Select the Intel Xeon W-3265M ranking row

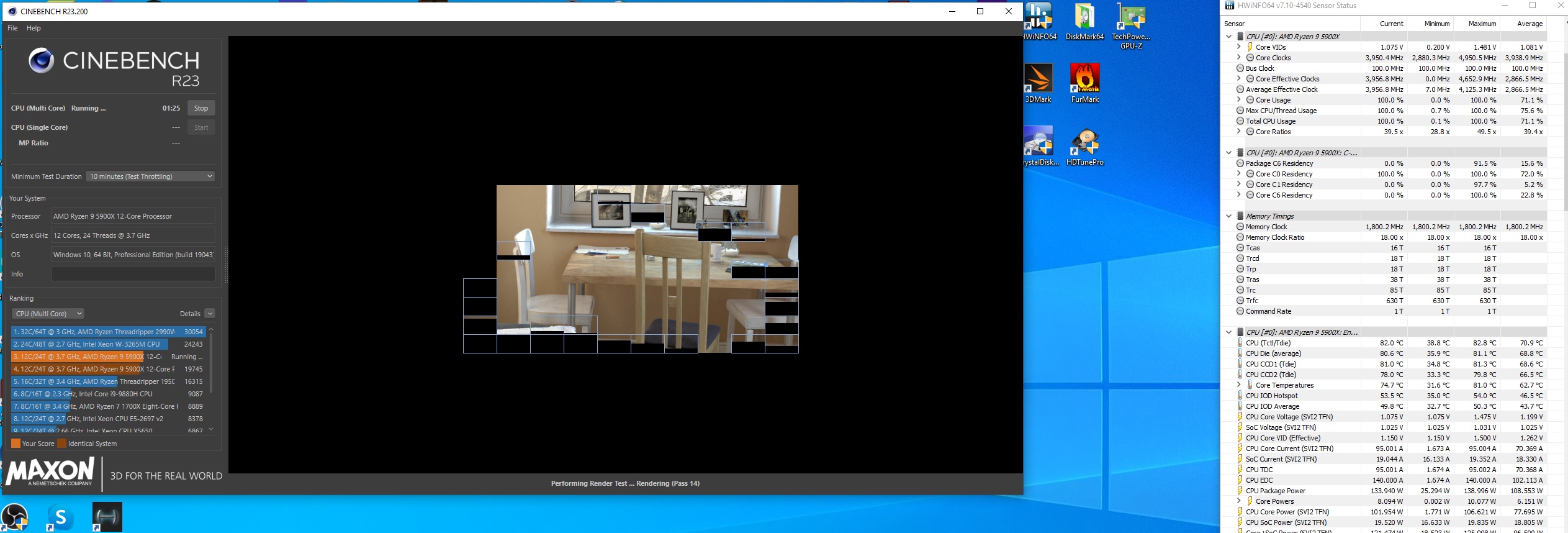click(108, 344)
